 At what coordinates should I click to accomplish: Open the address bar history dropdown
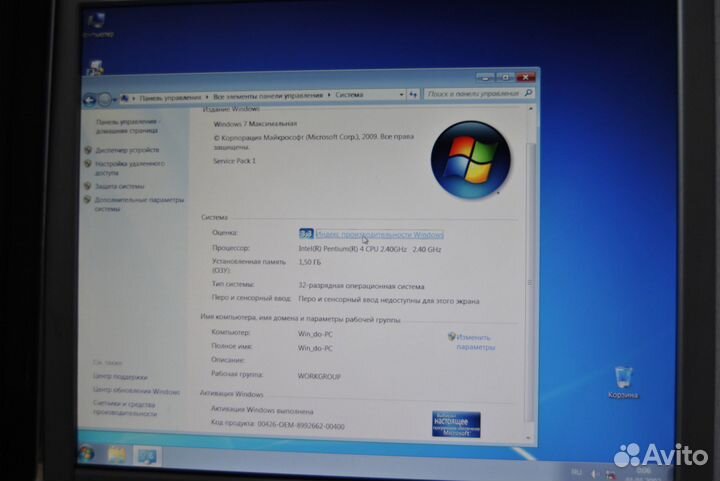(401, 95)
